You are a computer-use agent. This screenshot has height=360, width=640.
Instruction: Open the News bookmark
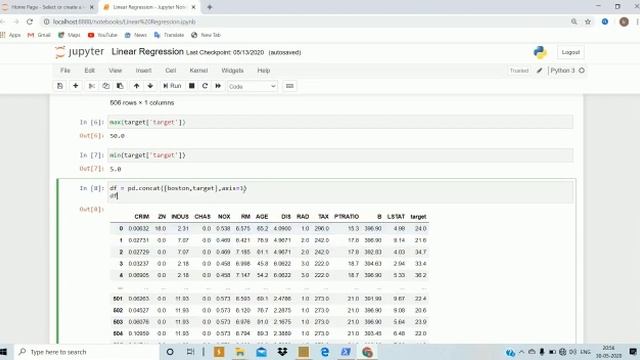point(136,35)
